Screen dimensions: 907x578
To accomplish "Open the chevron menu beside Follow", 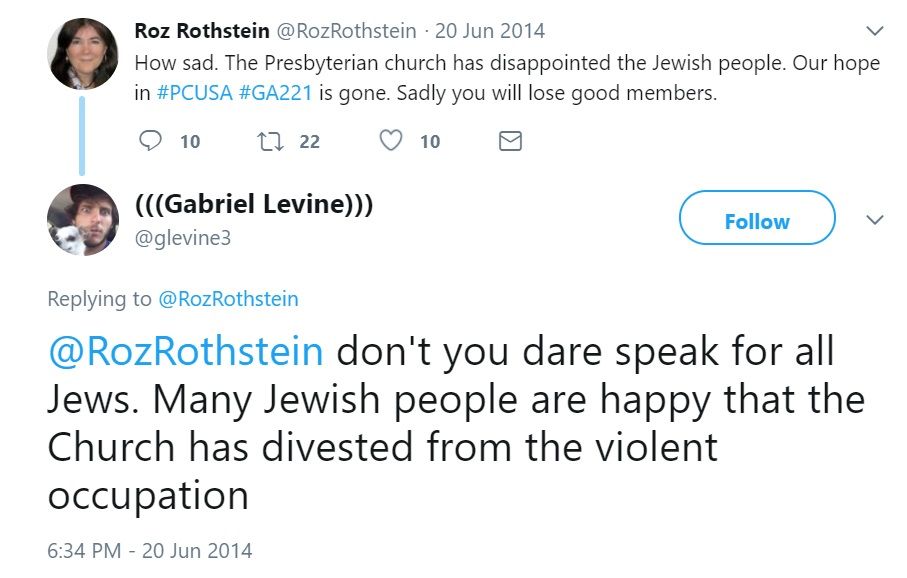I will (875, 219).
